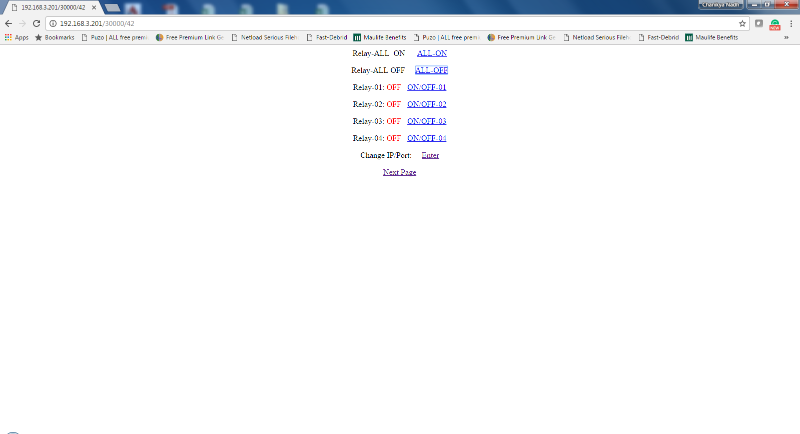Open the Bookmarks folder in bookmarks bar
This screenshot has width=800, height=434.
pyautogui.click(x=55, y=37)
